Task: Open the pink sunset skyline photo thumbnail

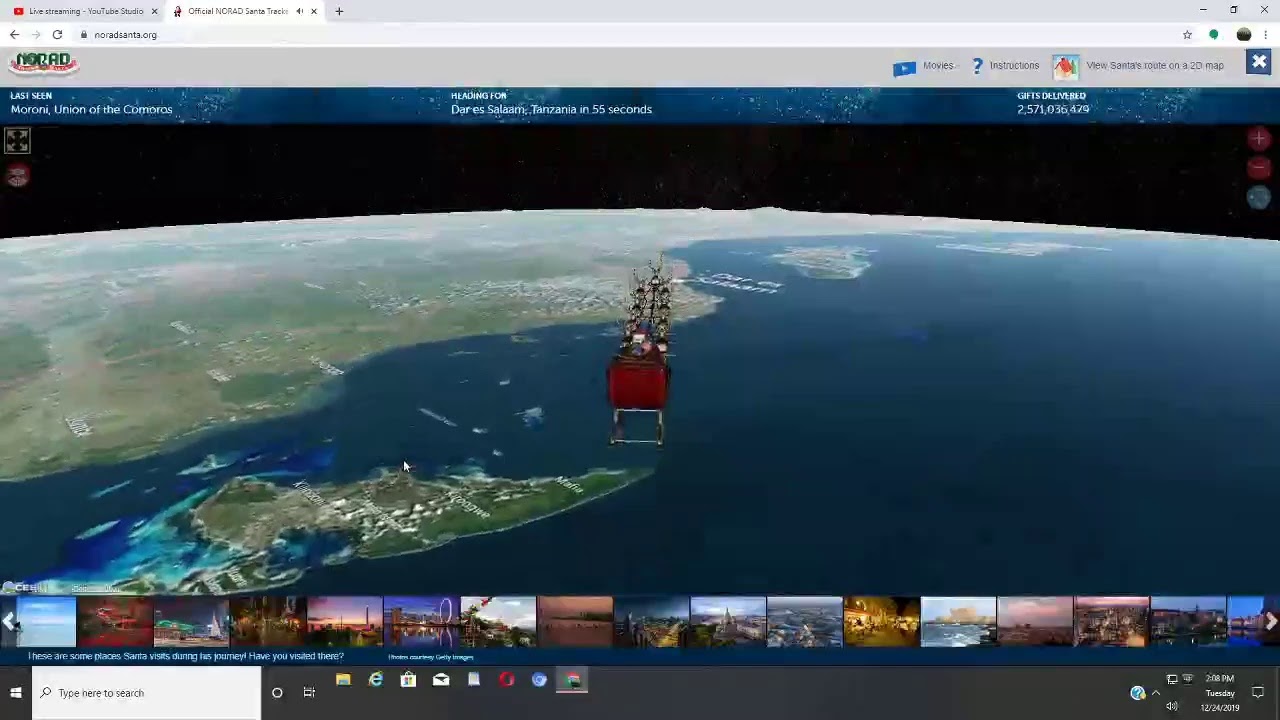Action: (345, 622)
